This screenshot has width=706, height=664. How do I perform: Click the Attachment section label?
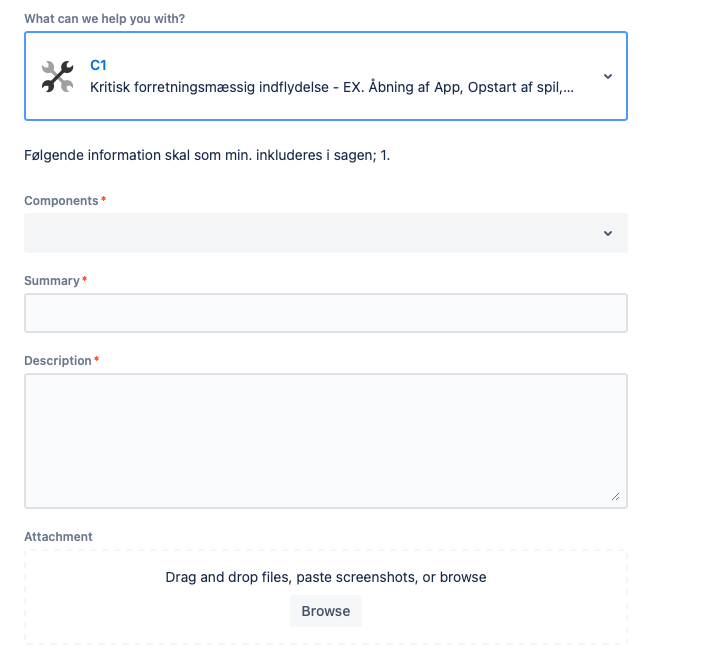pyautogui.click(x=58, y=537)
